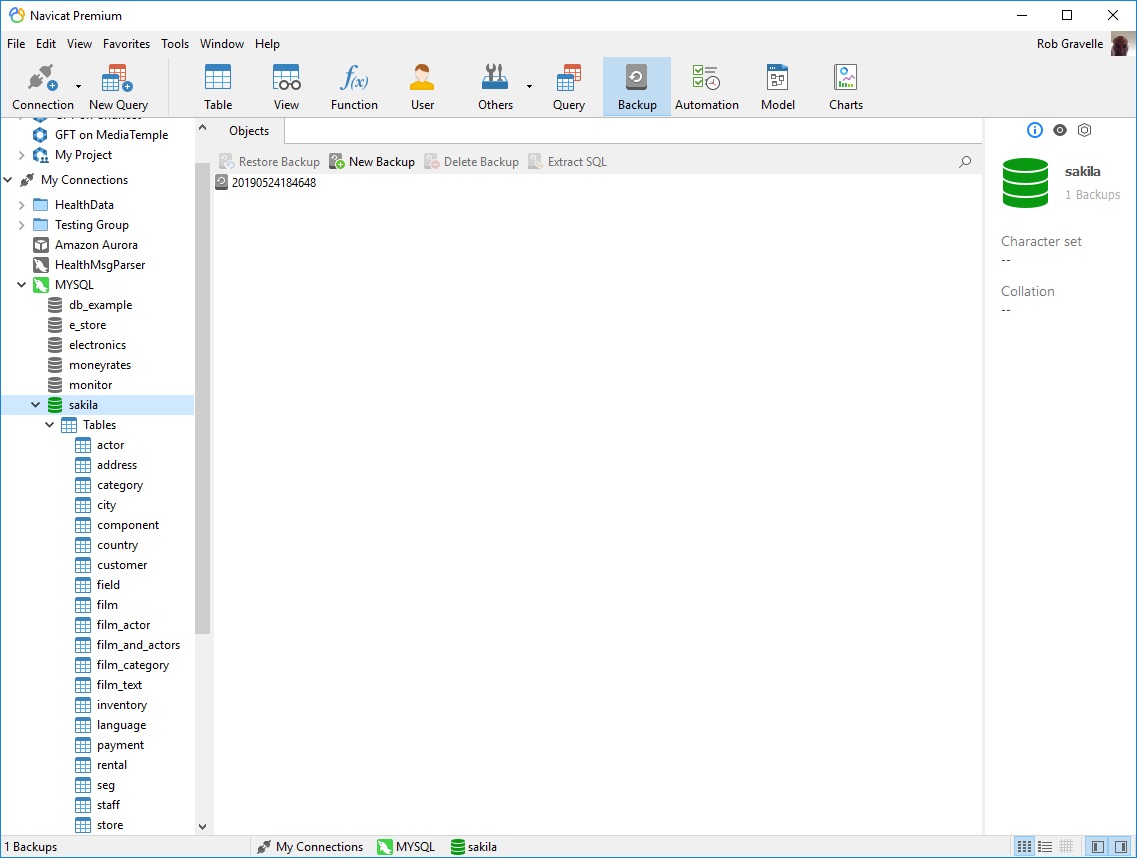Collapse the Tables node
The width and height of the screenshot is (1137, 858).
49,425
